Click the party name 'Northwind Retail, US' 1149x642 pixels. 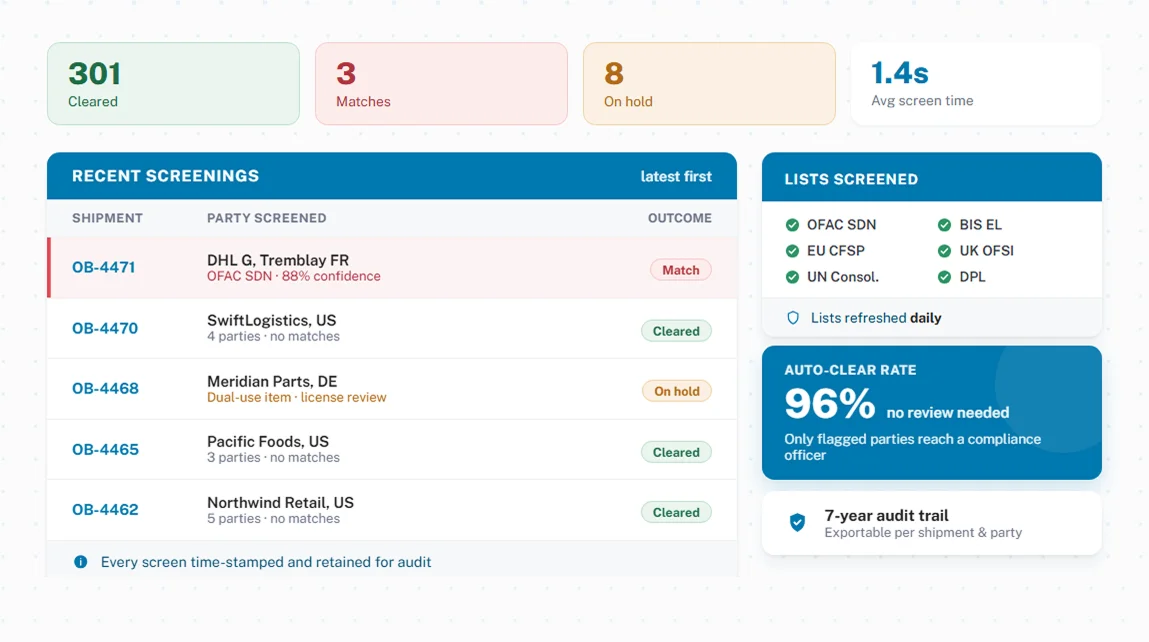[280, 502]
